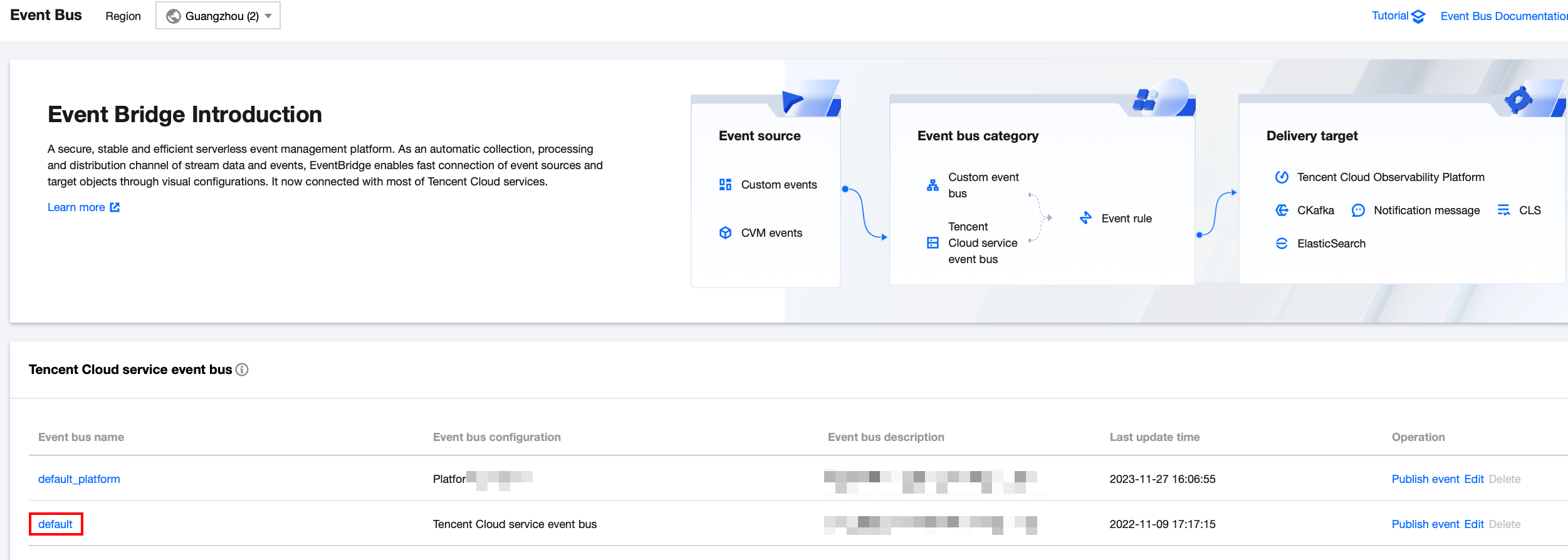Edit the default event bus
The height and width of the screenshot is (560, 1568).
coord(1473,524)
